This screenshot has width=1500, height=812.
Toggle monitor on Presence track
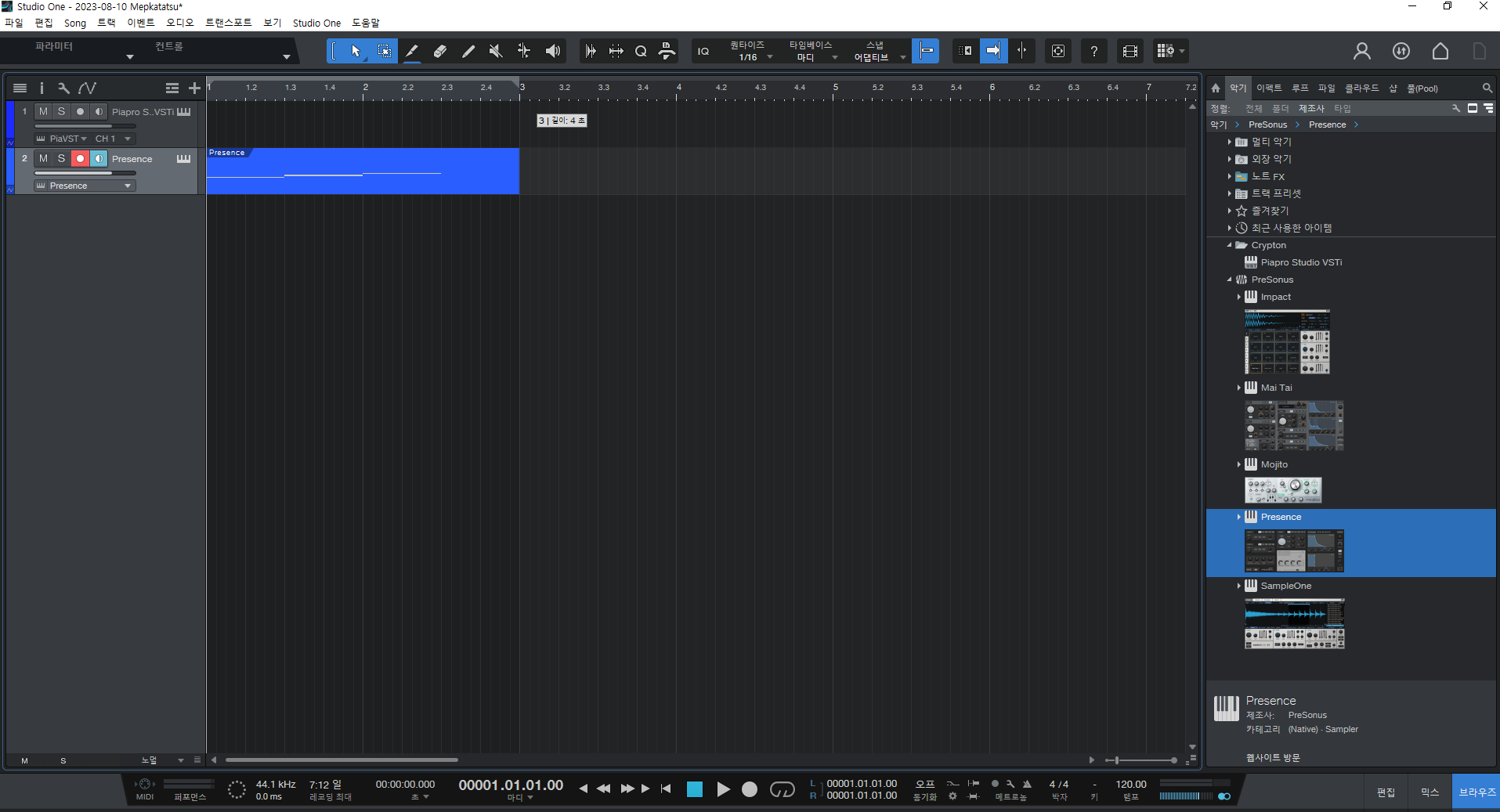pyautogui.click(x=98, y=158)
